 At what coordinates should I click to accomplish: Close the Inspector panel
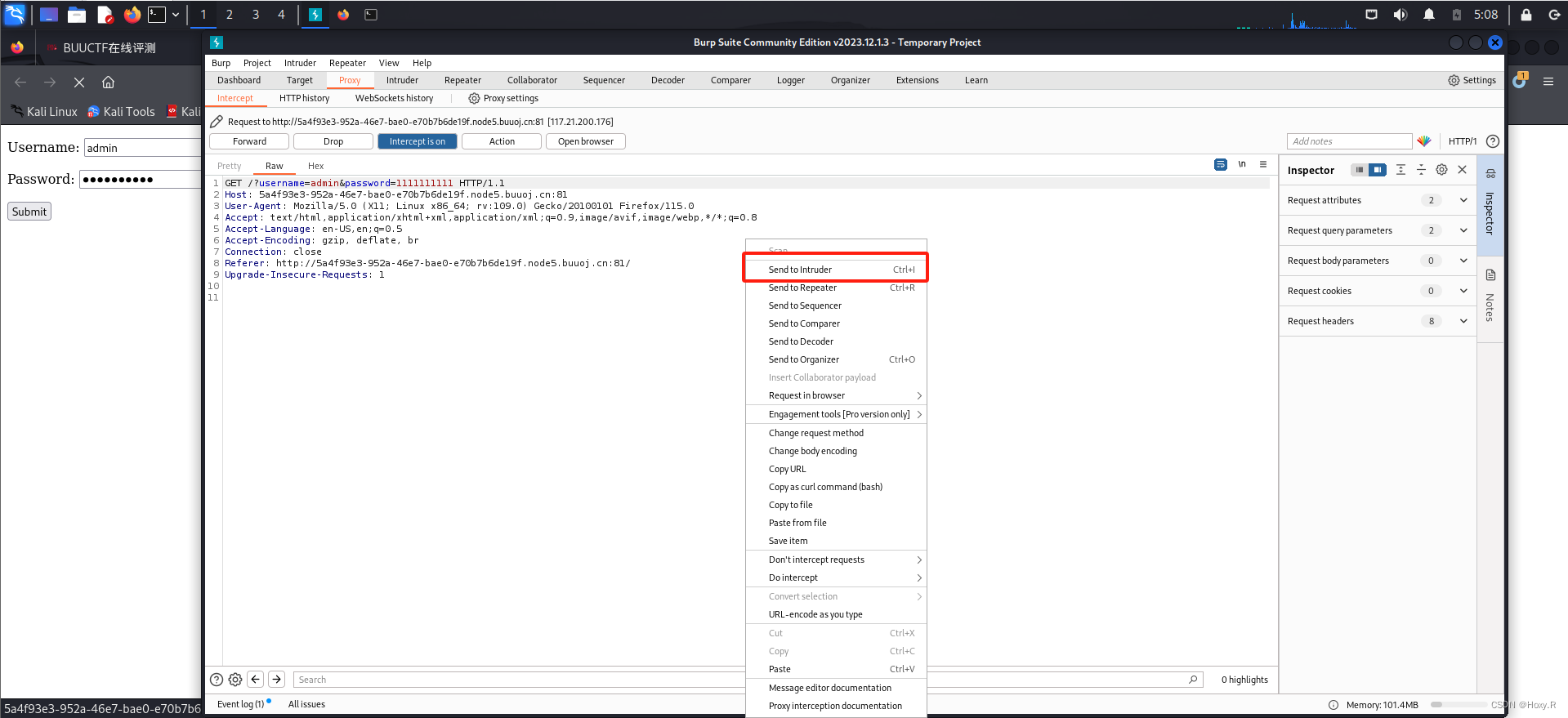point(1463,170)
